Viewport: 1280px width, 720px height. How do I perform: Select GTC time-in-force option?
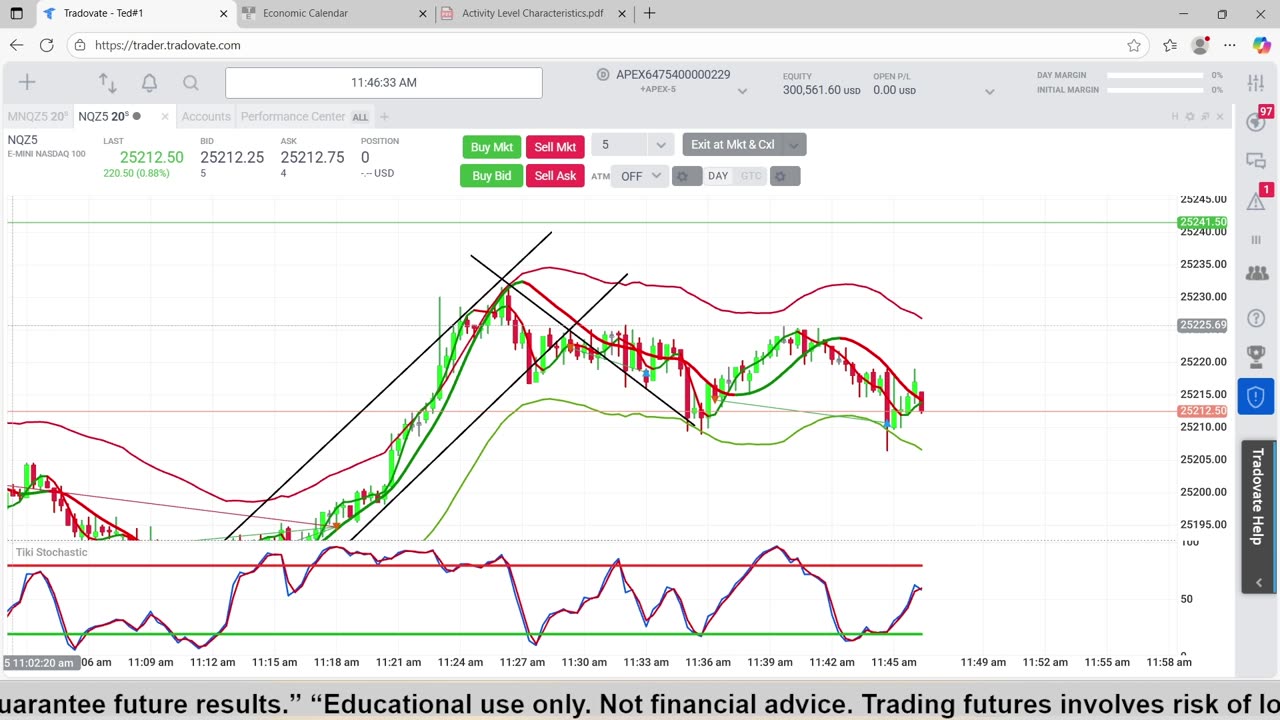click(751, 176)
